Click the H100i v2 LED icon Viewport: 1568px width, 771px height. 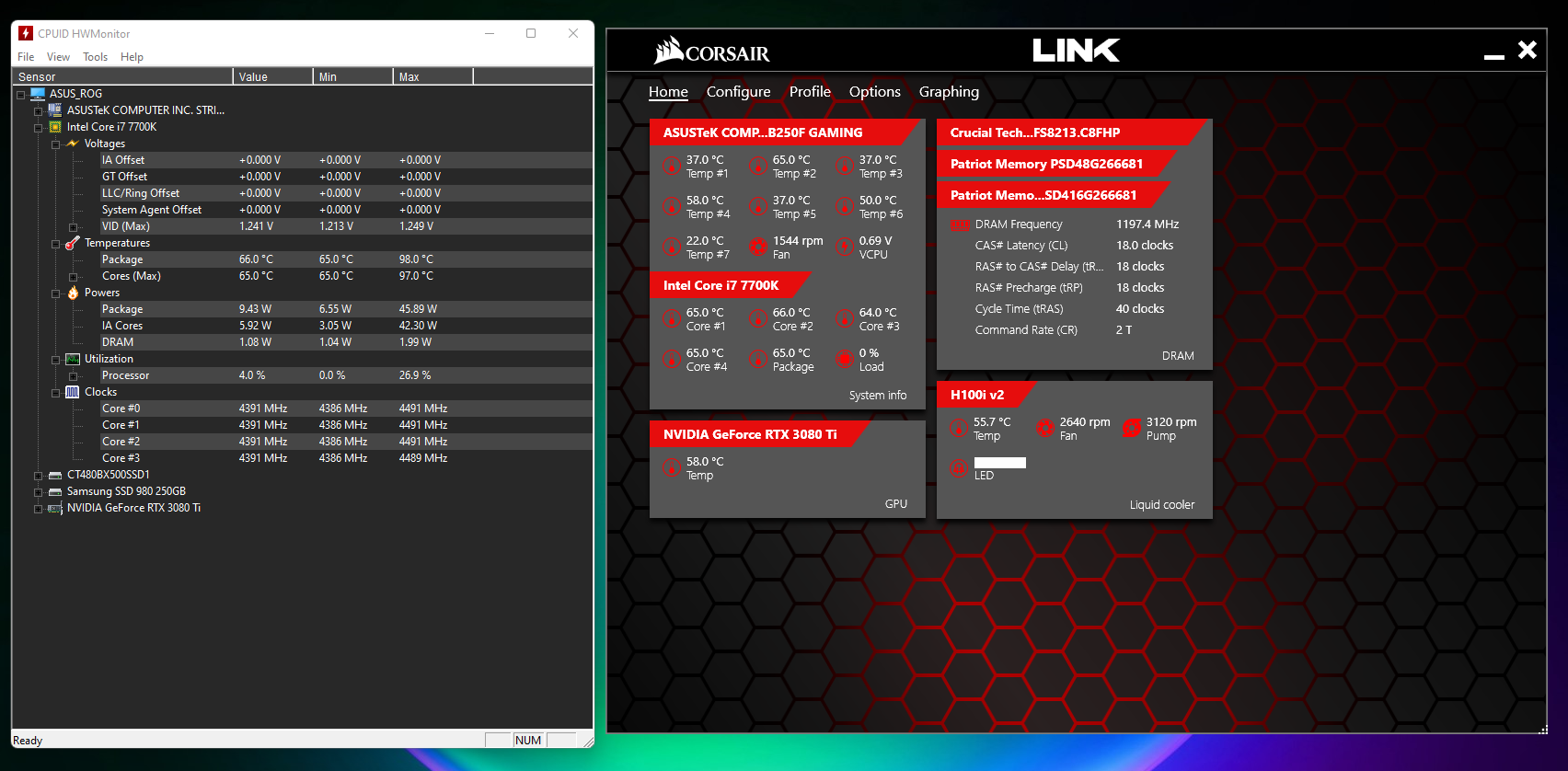[x=958, y=468]
